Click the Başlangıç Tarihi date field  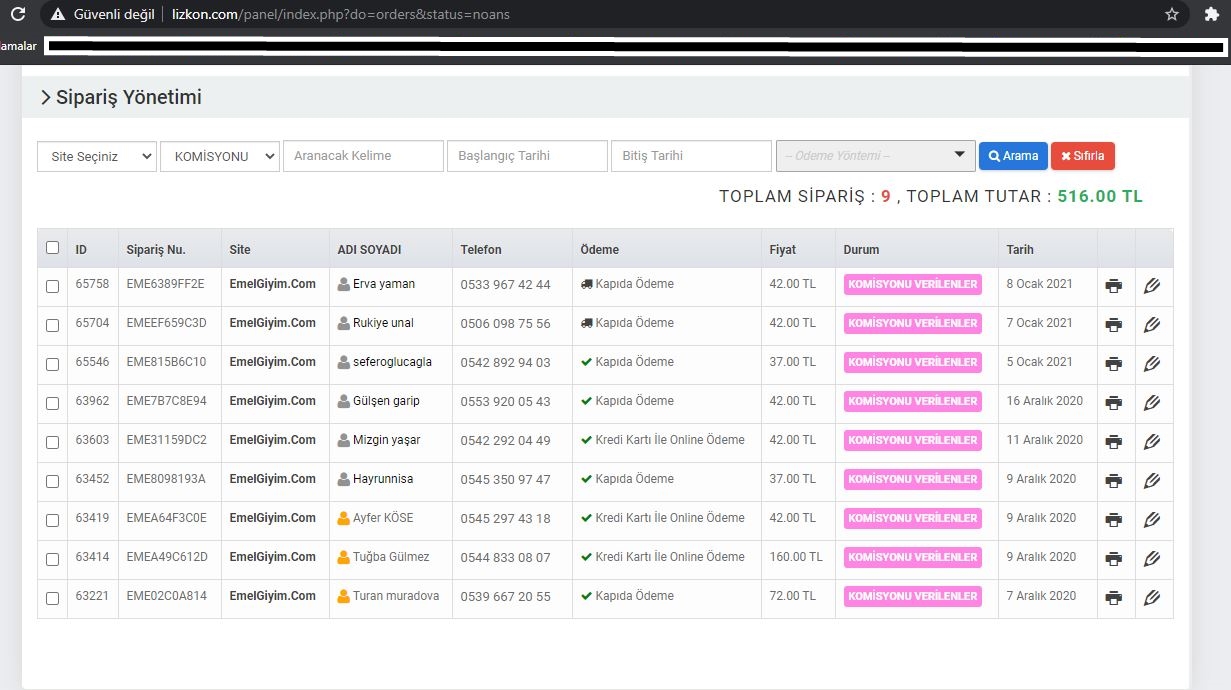coord(527,156)
